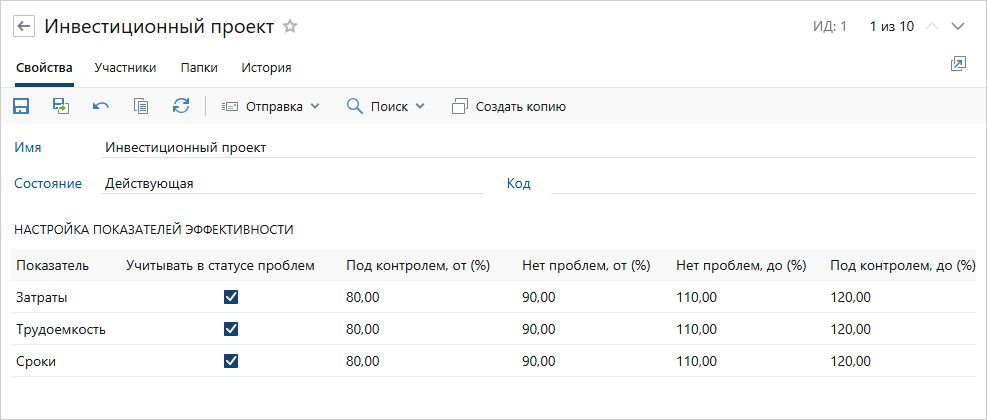
Task: Click the Save icon in toolbar
Action: pos(21,106)
